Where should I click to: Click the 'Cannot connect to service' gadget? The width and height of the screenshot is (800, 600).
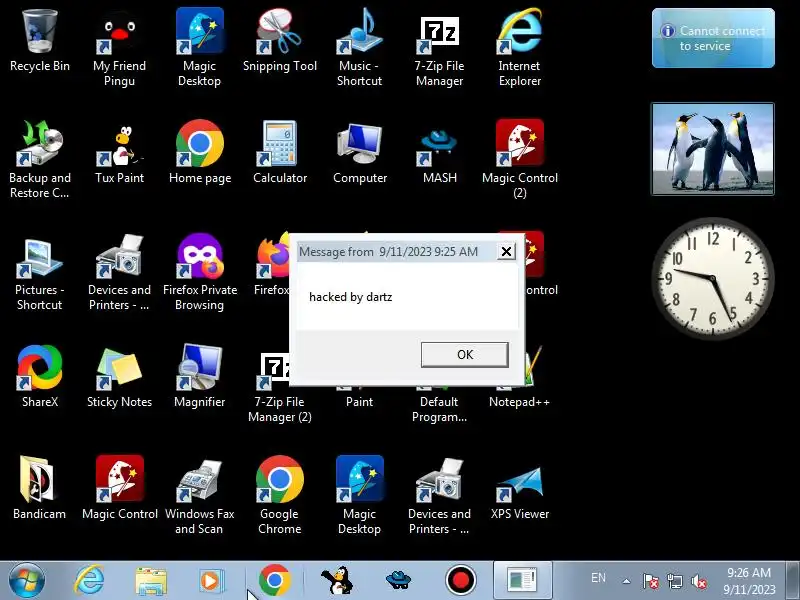[713, 38]
